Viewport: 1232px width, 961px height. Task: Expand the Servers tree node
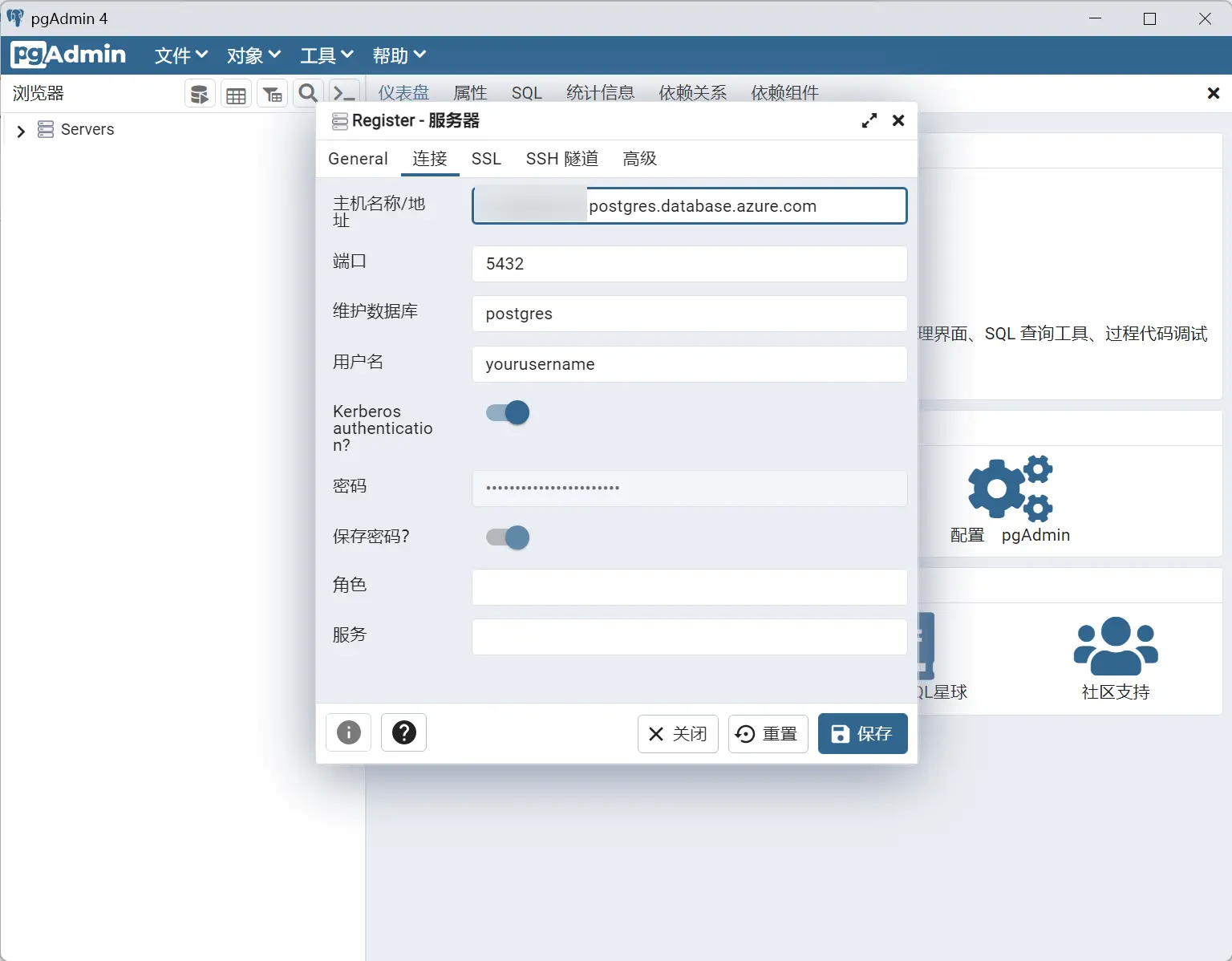pos(22,130)
